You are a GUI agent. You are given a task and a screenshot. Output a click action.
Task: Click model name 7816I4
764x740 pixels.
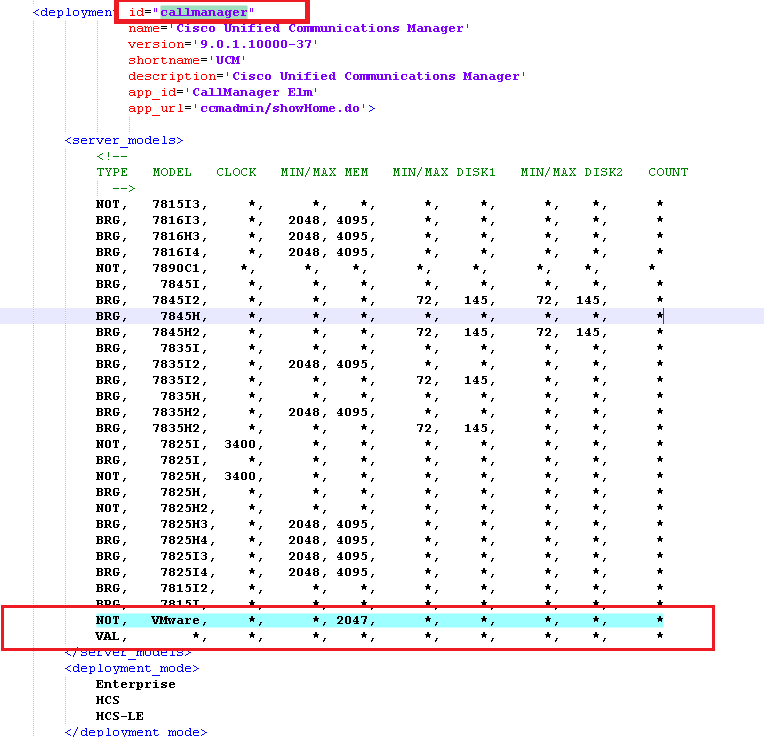tap(176, 253)
